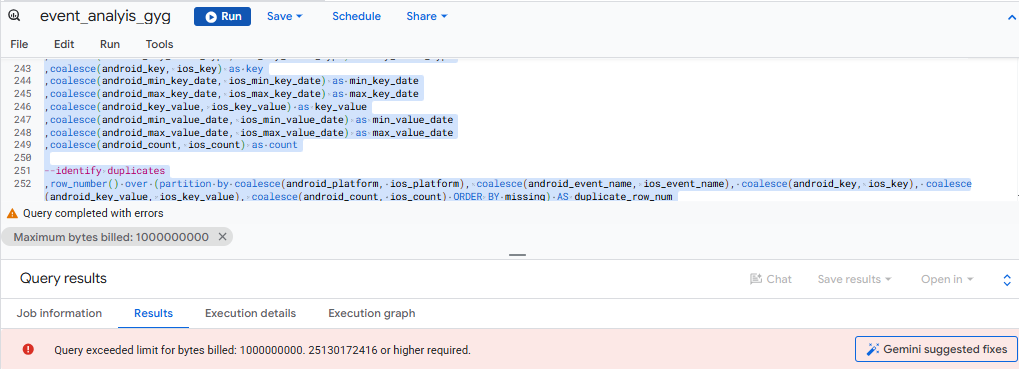
Task: Open the Execution graph tab
Action: point(372,313)
